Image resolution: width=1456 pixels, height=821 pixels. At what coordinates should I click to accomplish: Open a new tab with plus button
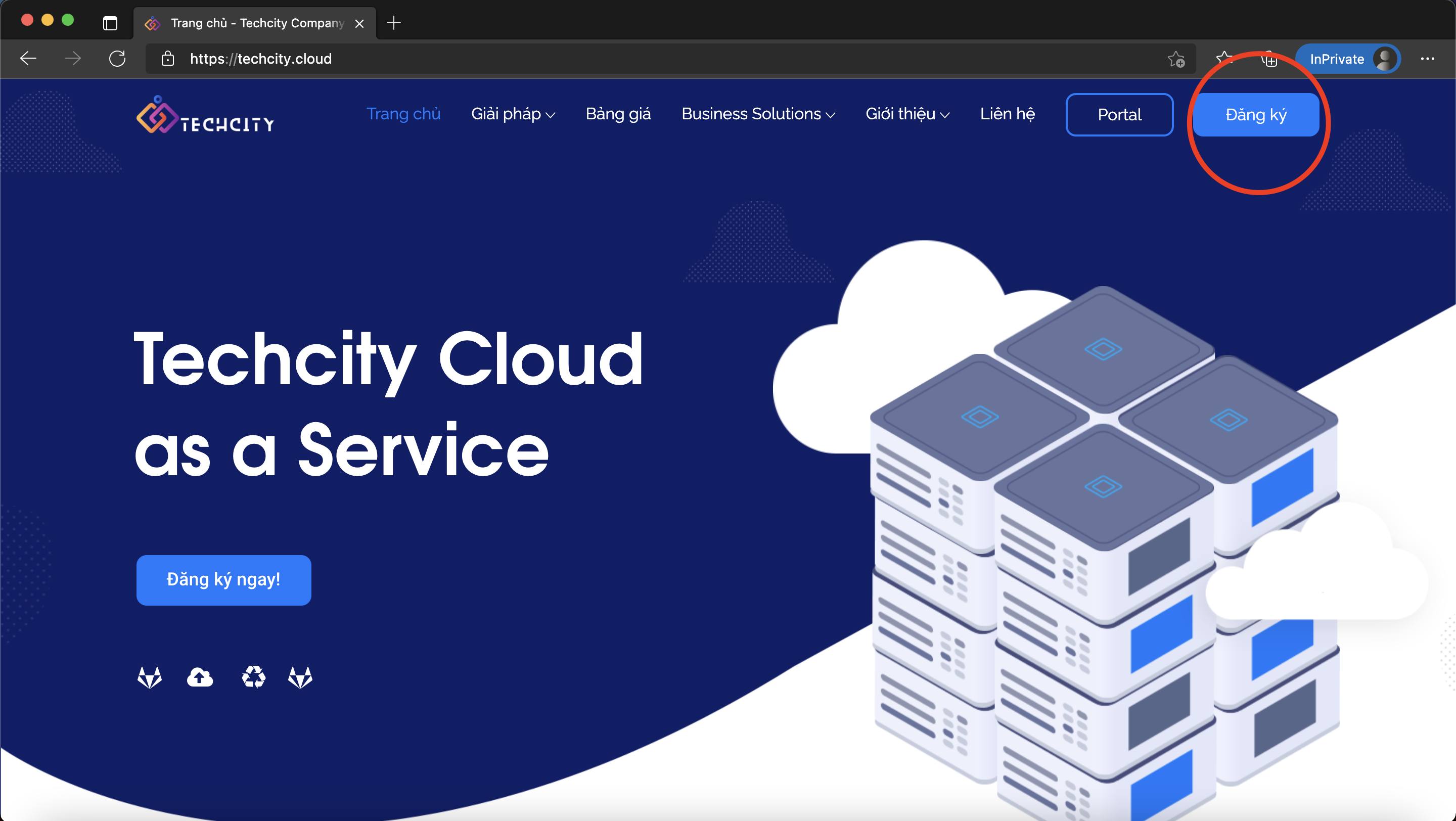tap(394, 23)
